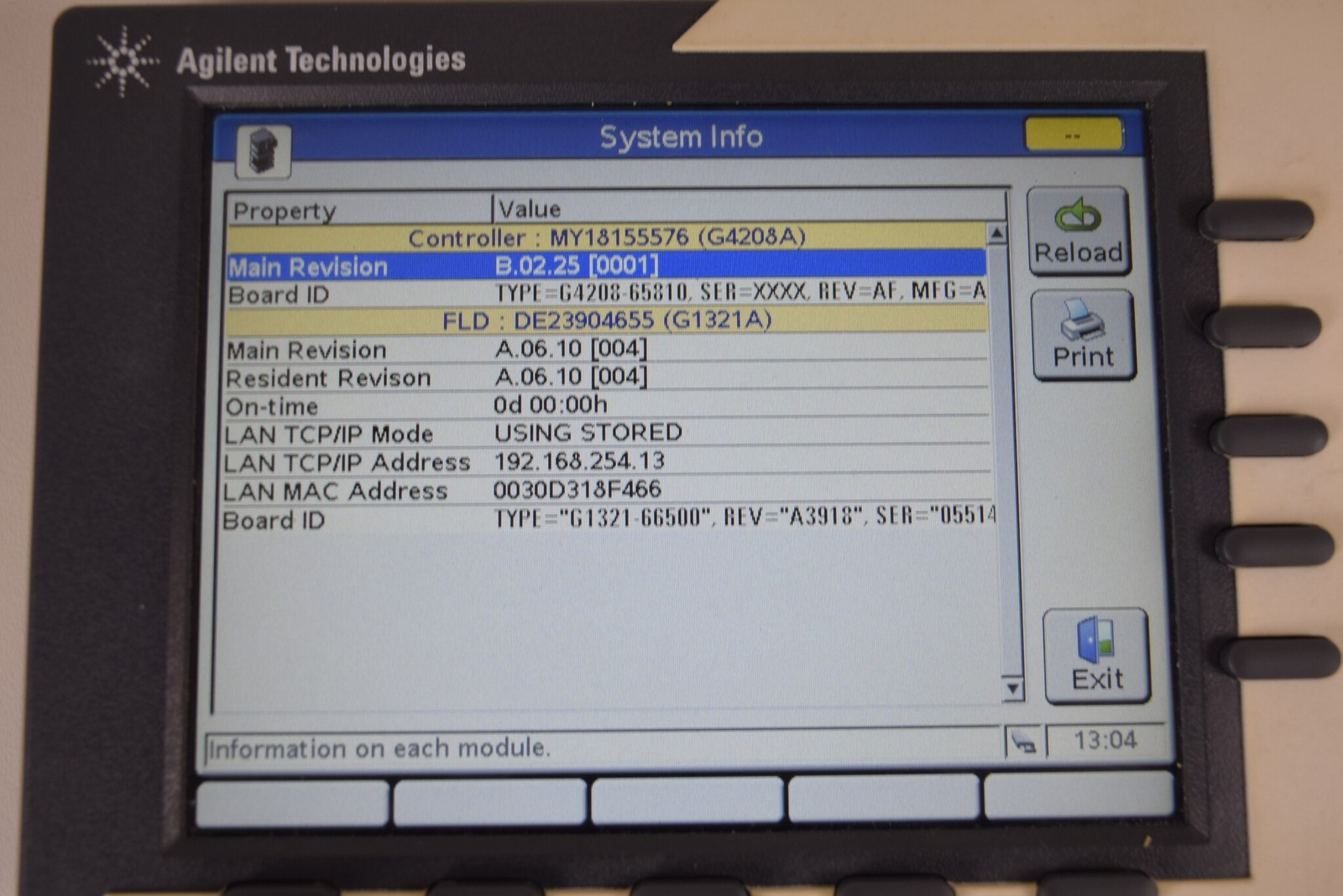Click the Value column header
The width and height of the screenshot is (1343, 896).
click(x=750, y=208)
